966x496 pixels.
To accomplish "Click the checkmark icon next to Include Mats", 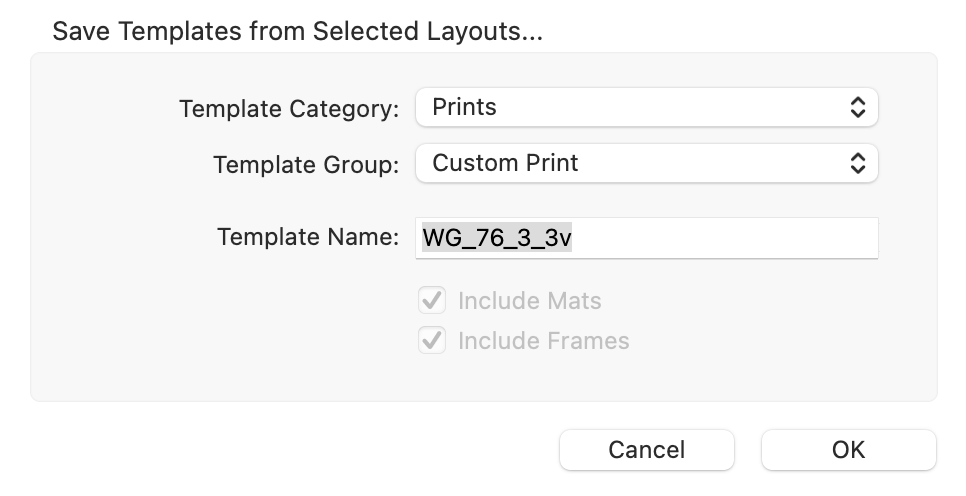I will pyautogui.click(x=432, y=301).
